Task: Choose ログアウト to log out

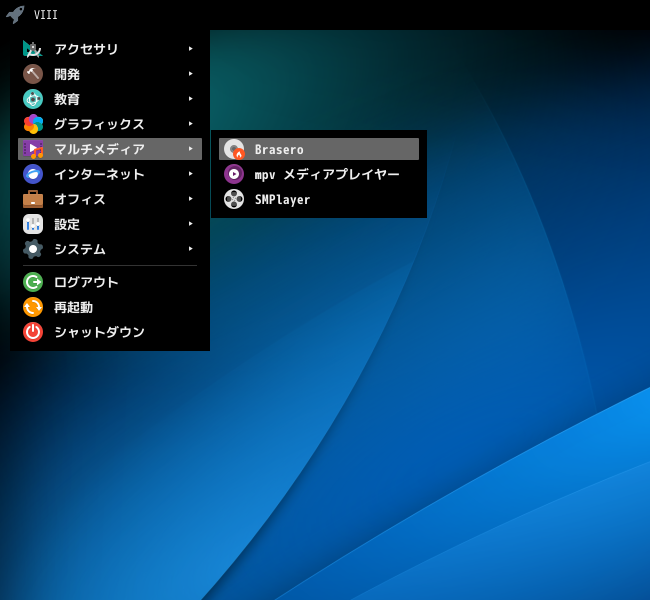Action: [110, 282]
